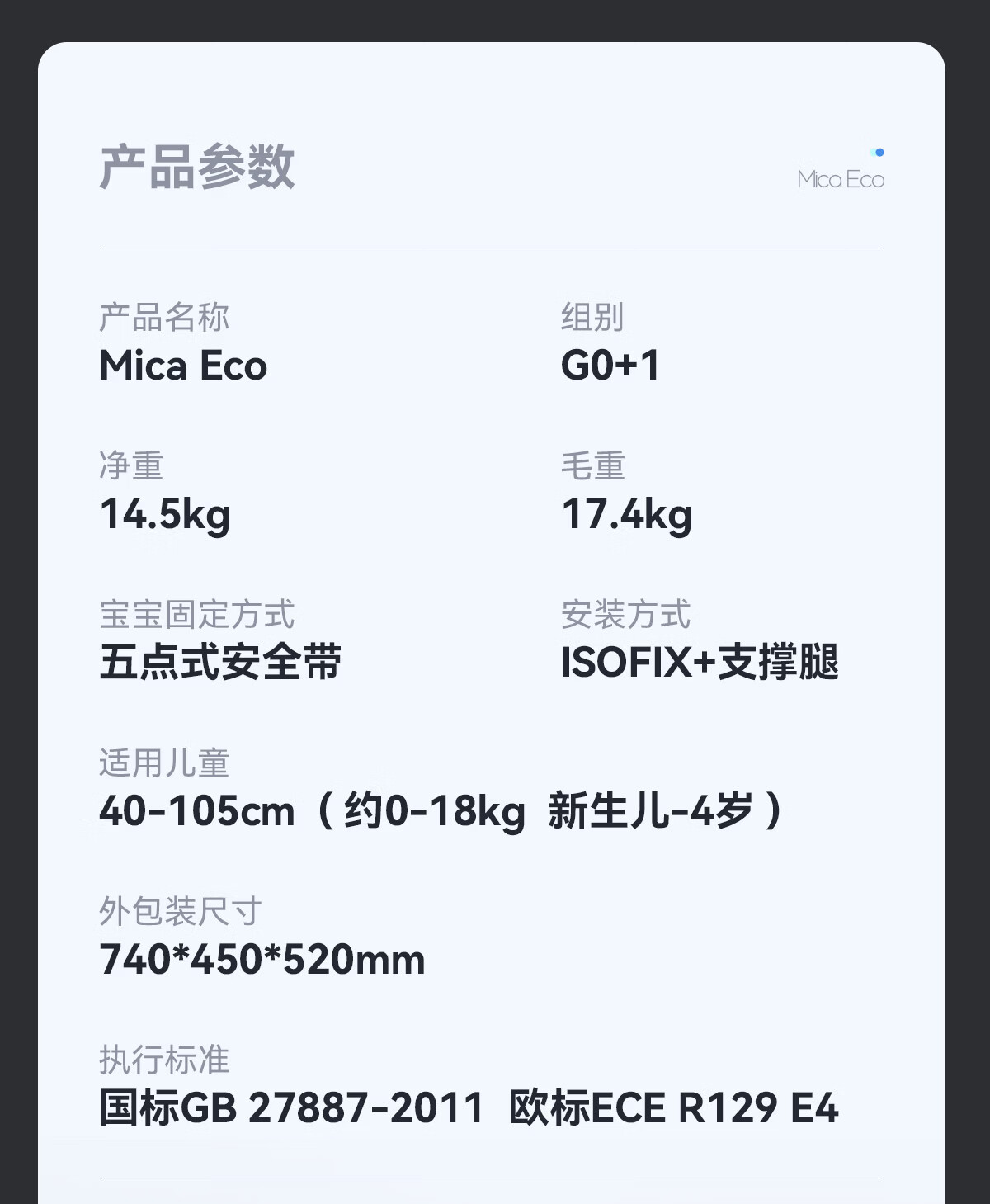This screenshot has height=1204, width=990.
Task: Click the 740*450*520mm package size
Action: point(262,960)
